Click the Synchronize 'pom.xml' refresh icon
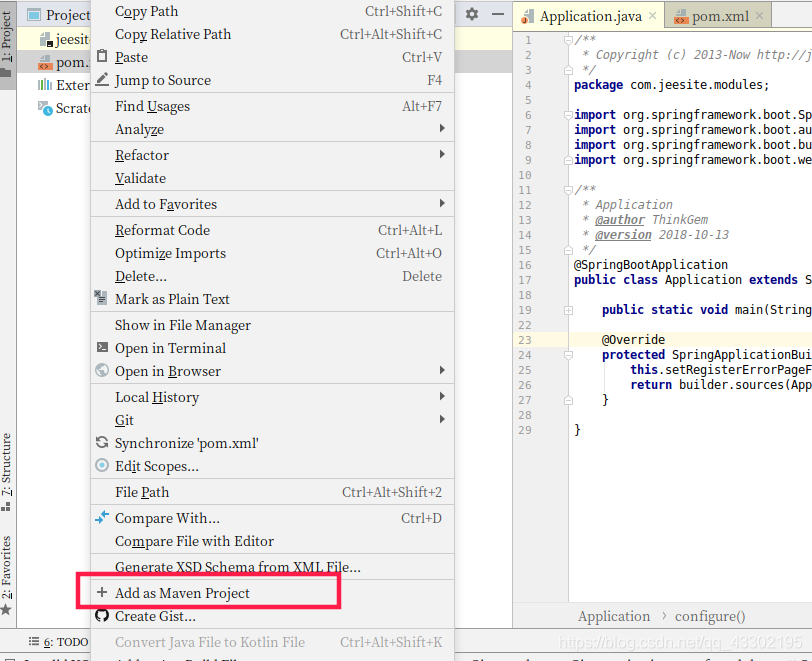812x661 pixels. 101,443
